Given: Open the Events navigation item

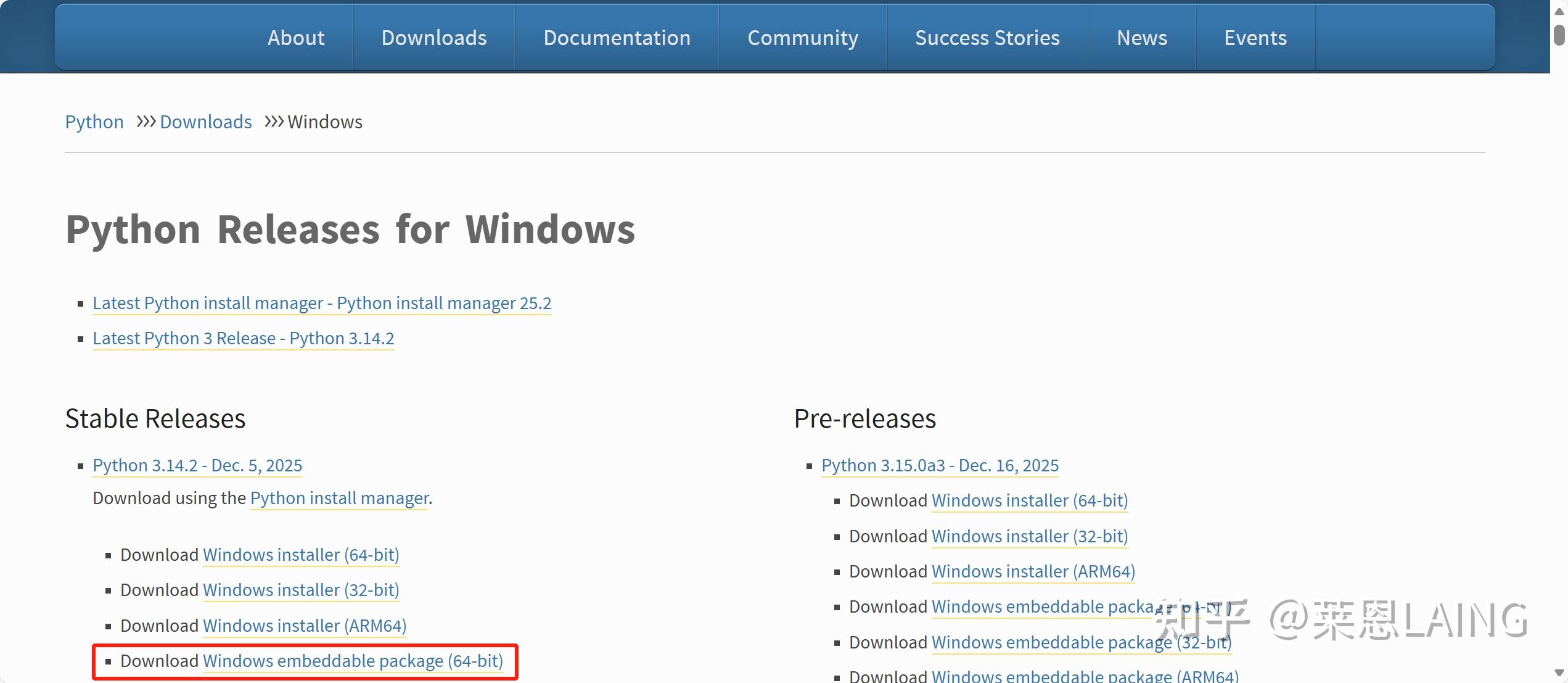Looking at the screenshot, I should [1255, 38].
